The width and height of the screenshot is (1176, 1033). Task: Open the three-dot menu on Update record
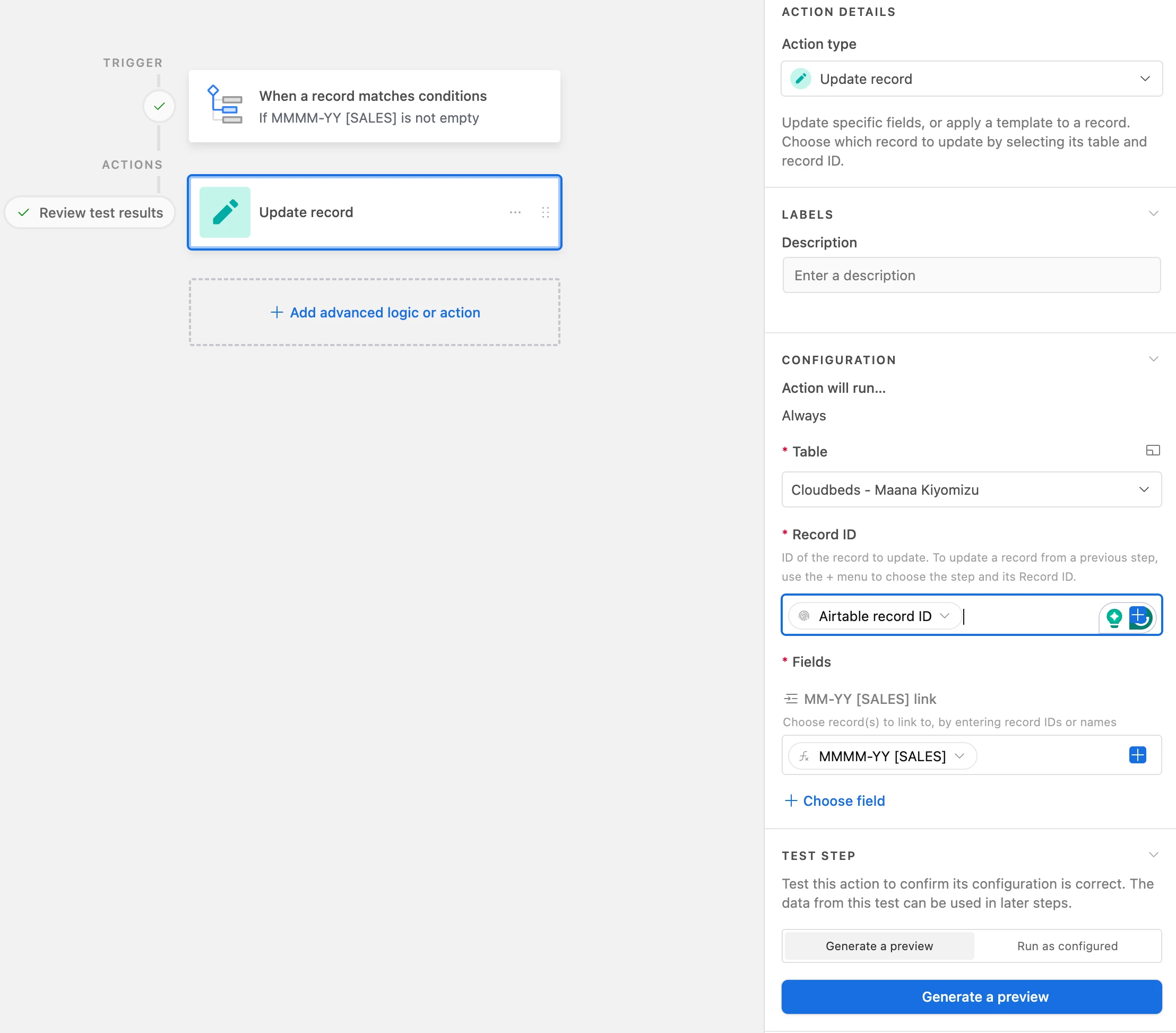[x=515, y=212]
